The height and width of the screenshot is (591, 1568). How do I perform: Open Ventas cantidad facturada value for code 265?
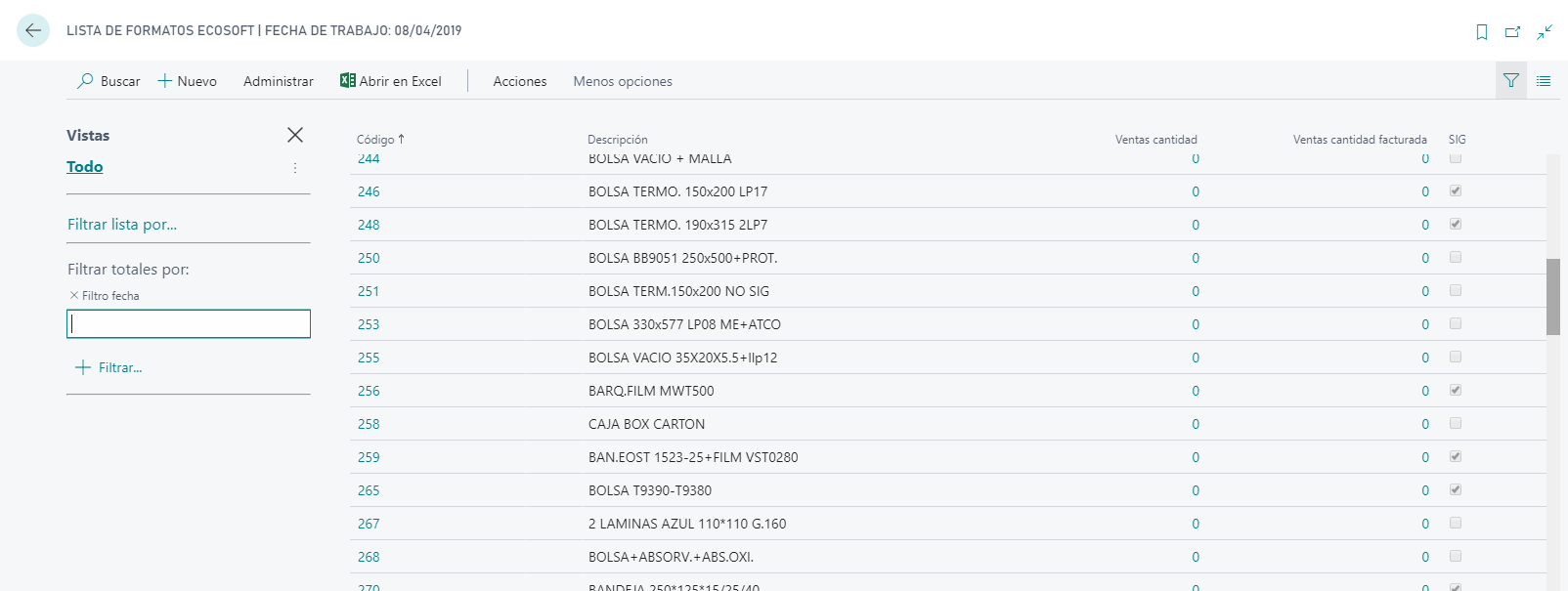(1425, 490)
